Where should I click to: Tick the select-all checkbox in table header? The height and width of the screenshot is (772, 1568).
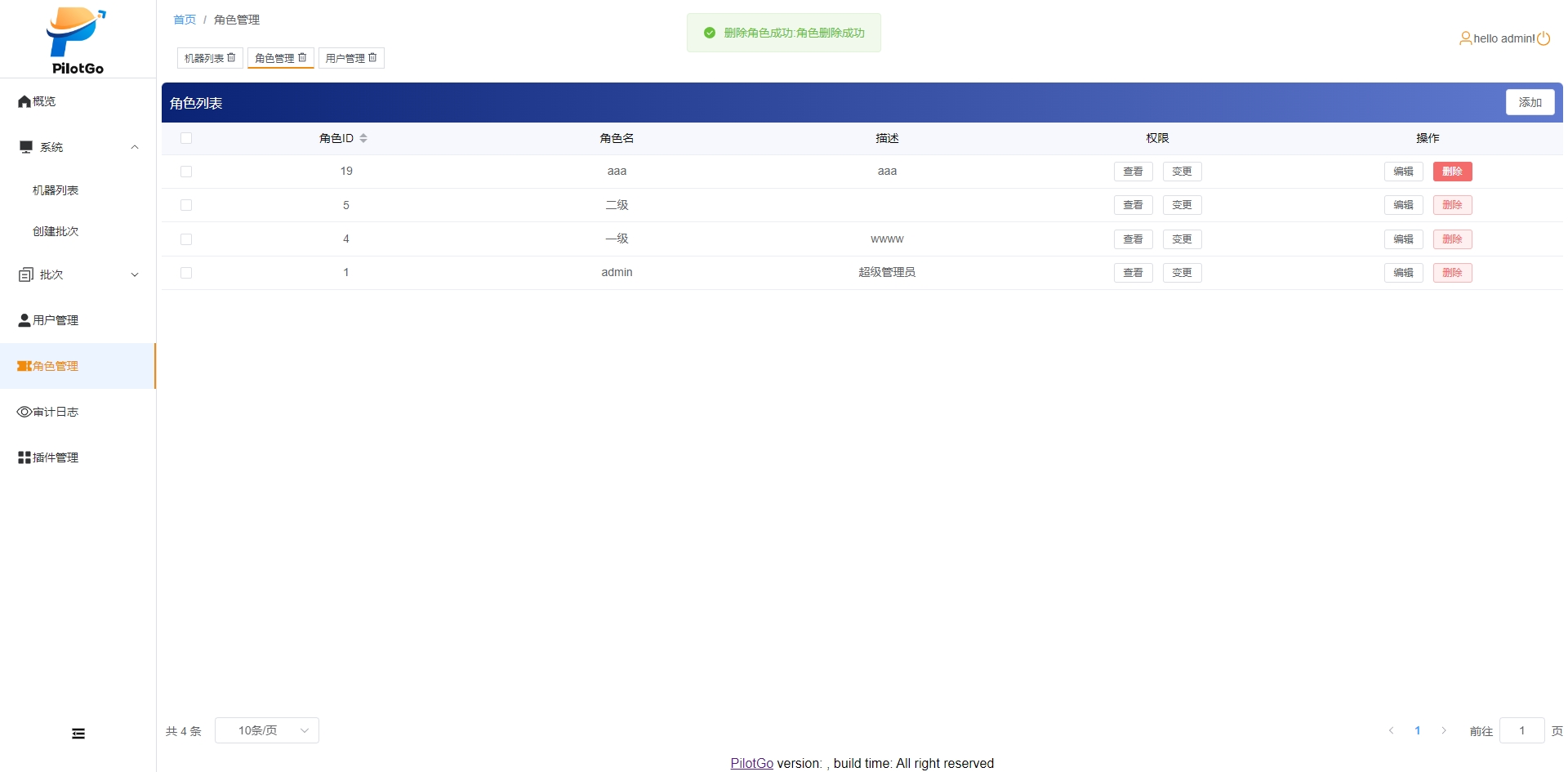pyautogui.click(x=186, y=138)
